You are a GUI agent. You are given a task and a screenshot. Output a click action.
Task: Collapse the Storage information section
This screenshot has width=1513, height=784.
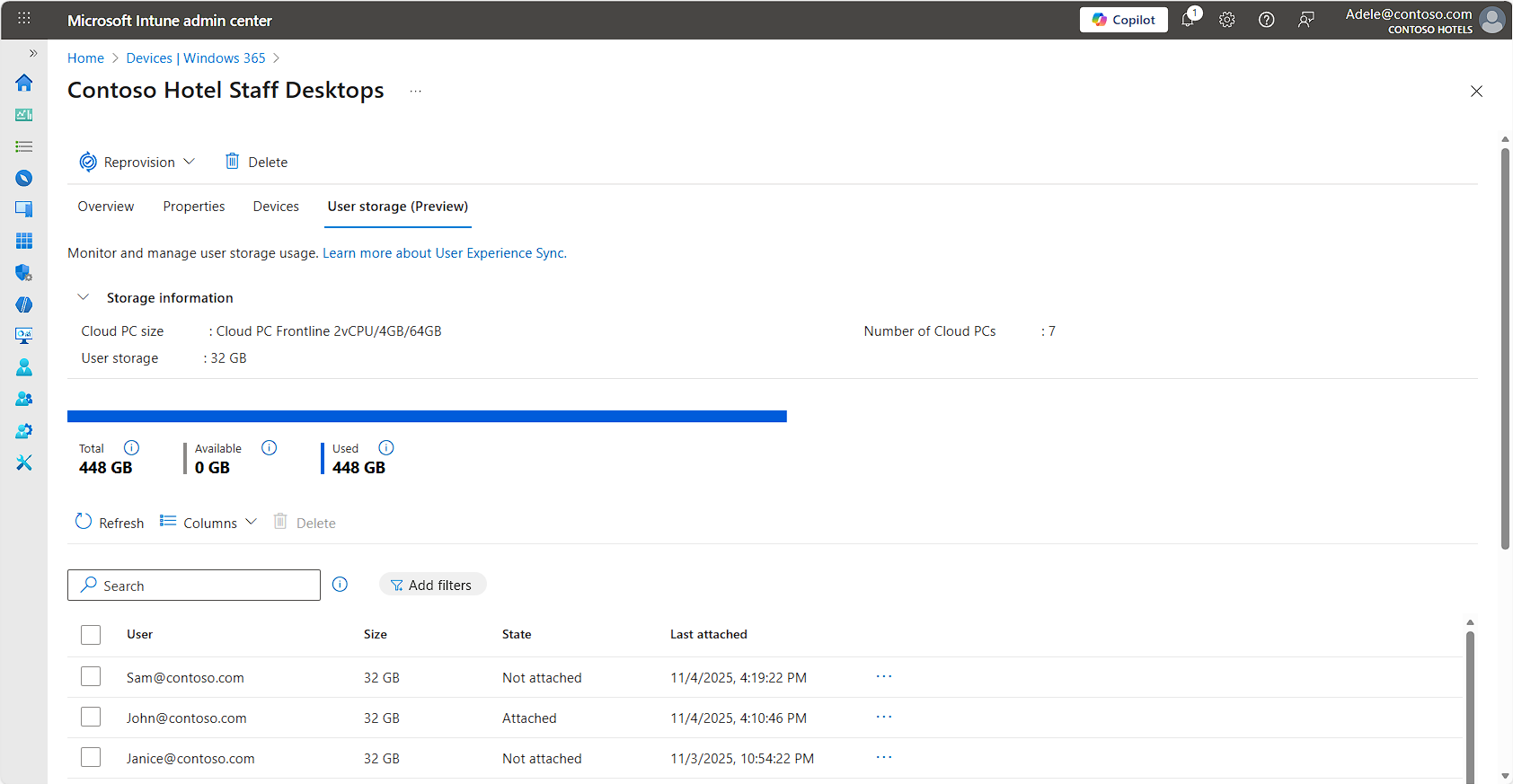pyautogui.click(x=84, y=297)
